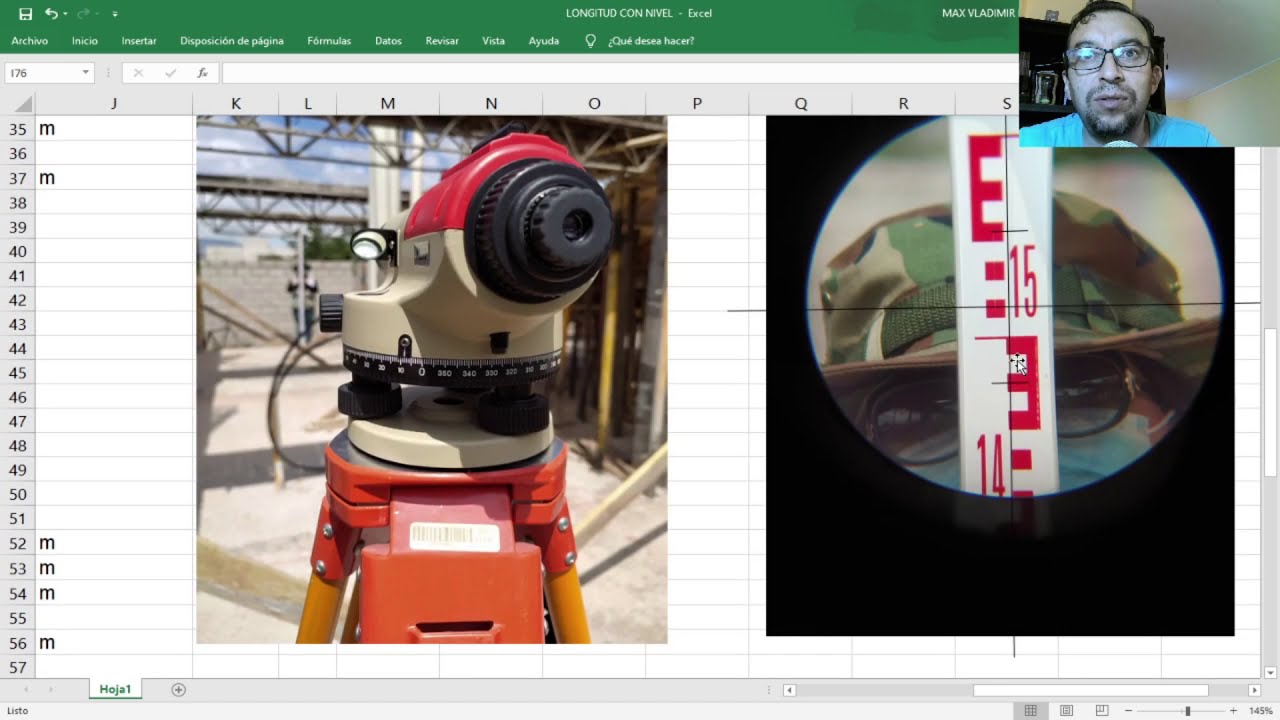Select the level instrument photo on tripod
Viewport: 1280px width, 720px height.
tap(432, 380)
